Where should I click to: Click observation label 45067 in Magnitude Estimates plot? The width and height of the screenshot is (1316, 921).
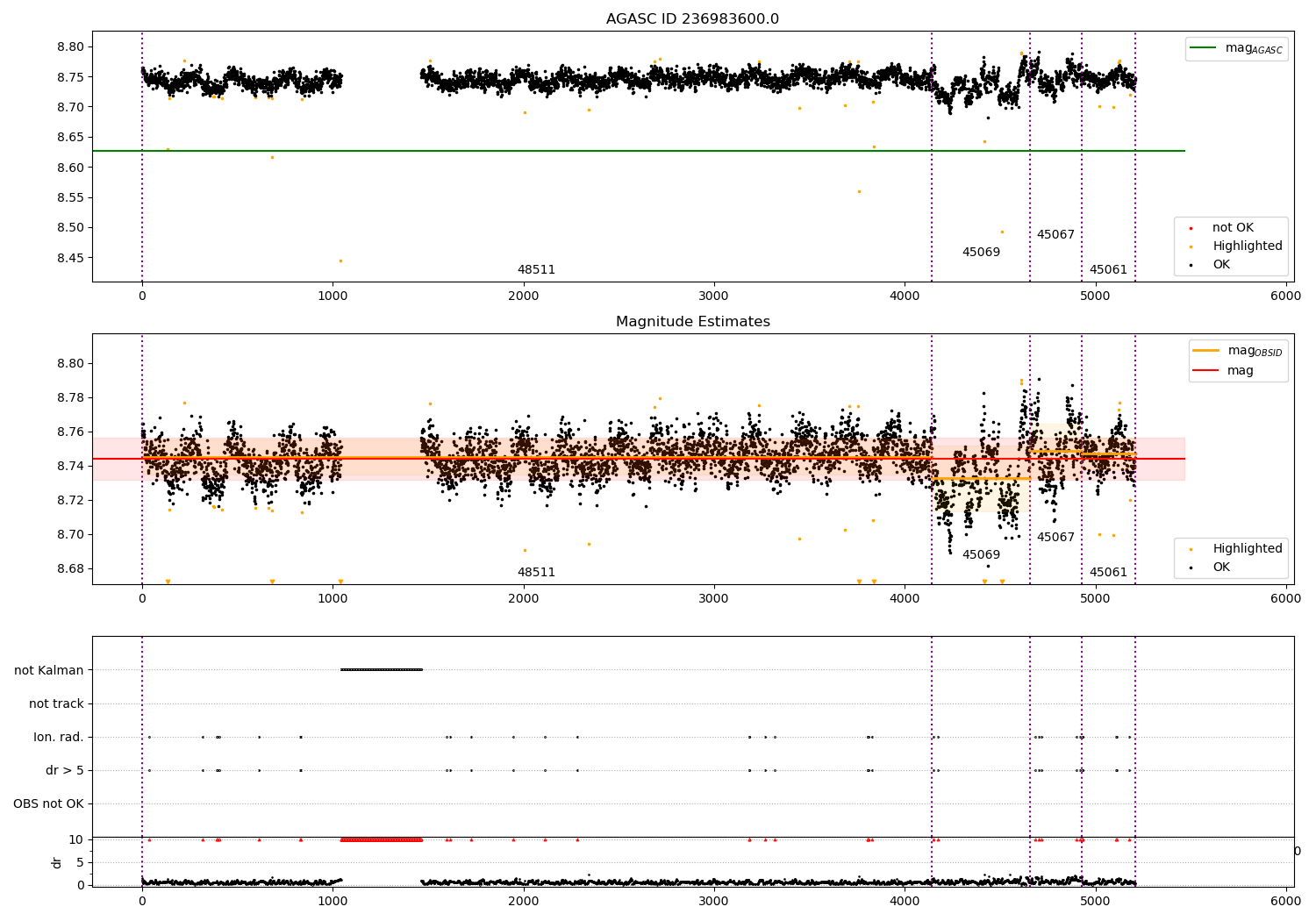click(x=1055, y=538)
